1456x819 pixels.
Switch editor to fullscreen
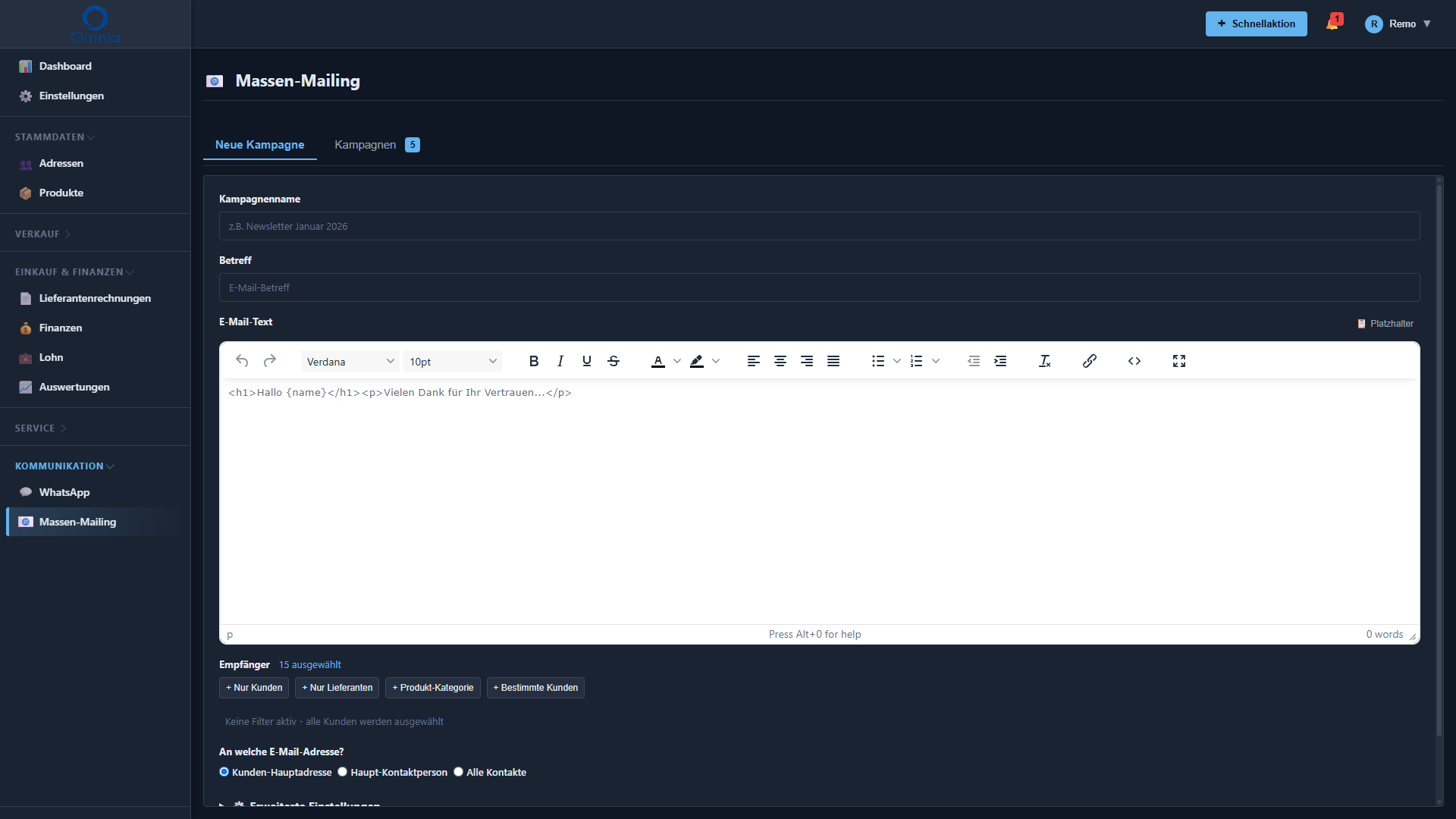1179,361
